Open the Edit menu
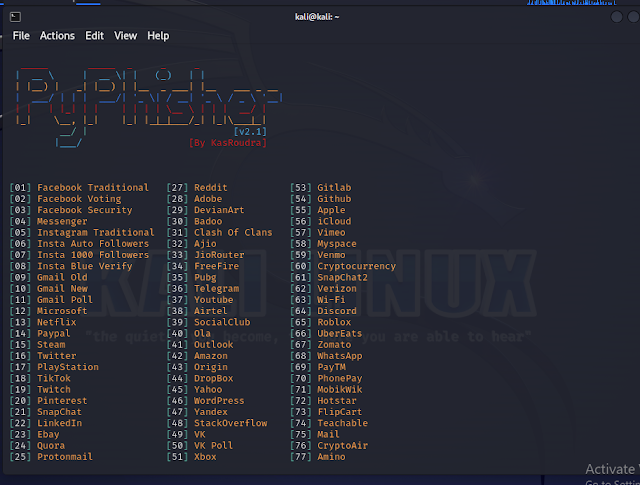 coord(94,36)
